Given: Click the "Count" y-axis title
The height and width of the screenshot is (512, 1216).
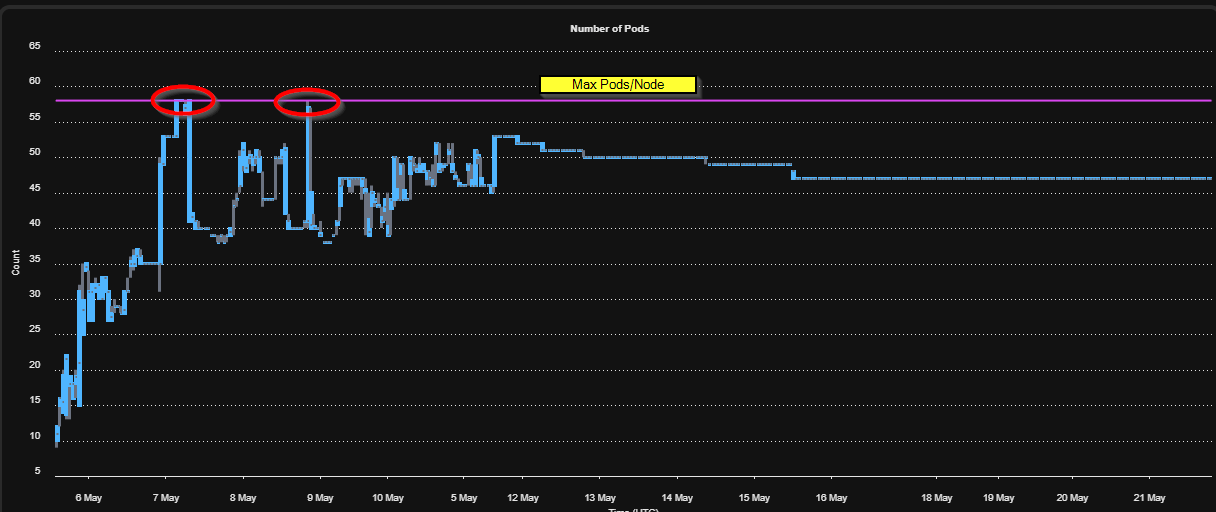Looking at the screenshot, I should coord(15,263).
